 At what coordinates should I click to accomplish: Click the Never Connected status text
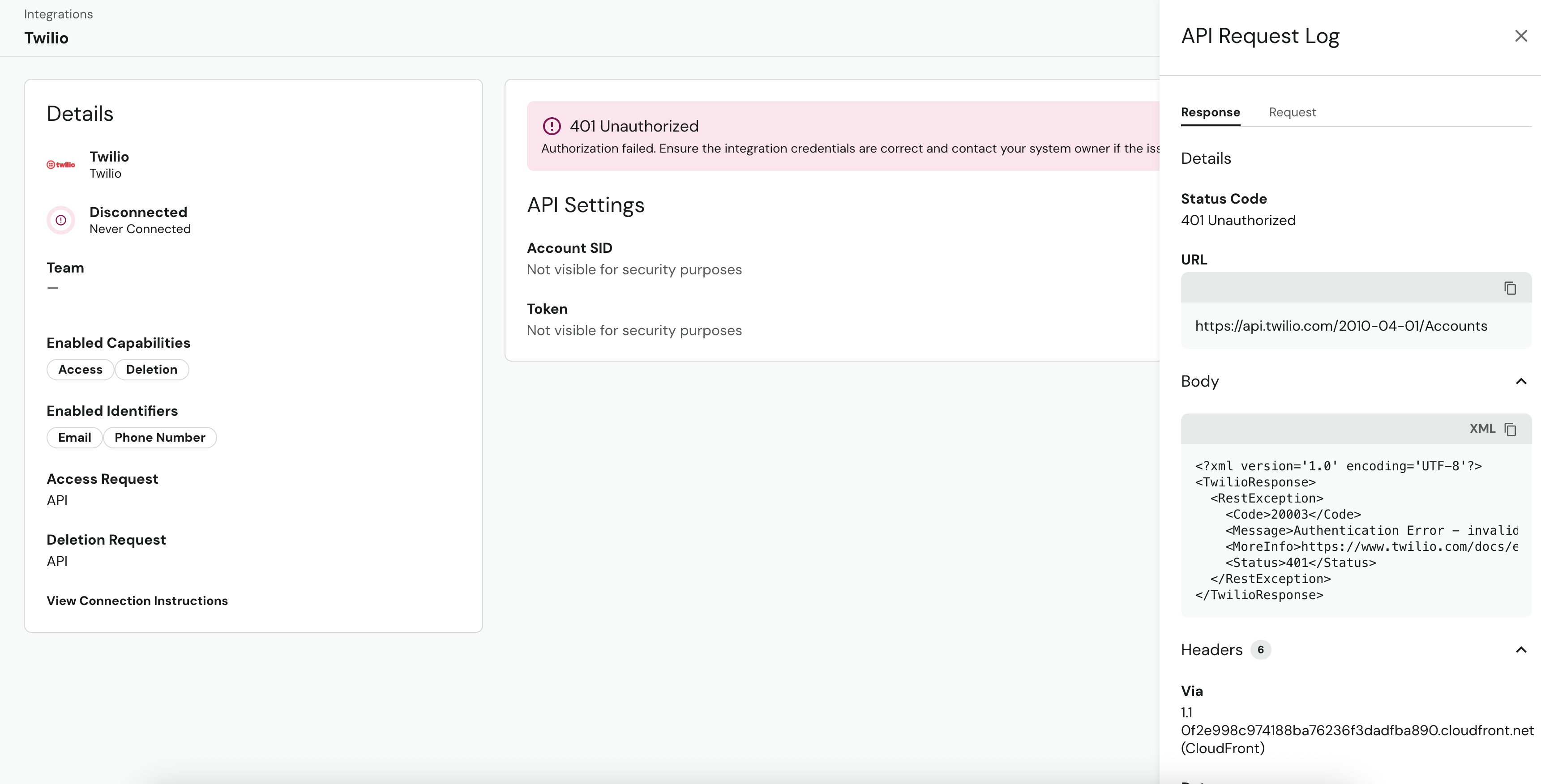tap(140, 229)
